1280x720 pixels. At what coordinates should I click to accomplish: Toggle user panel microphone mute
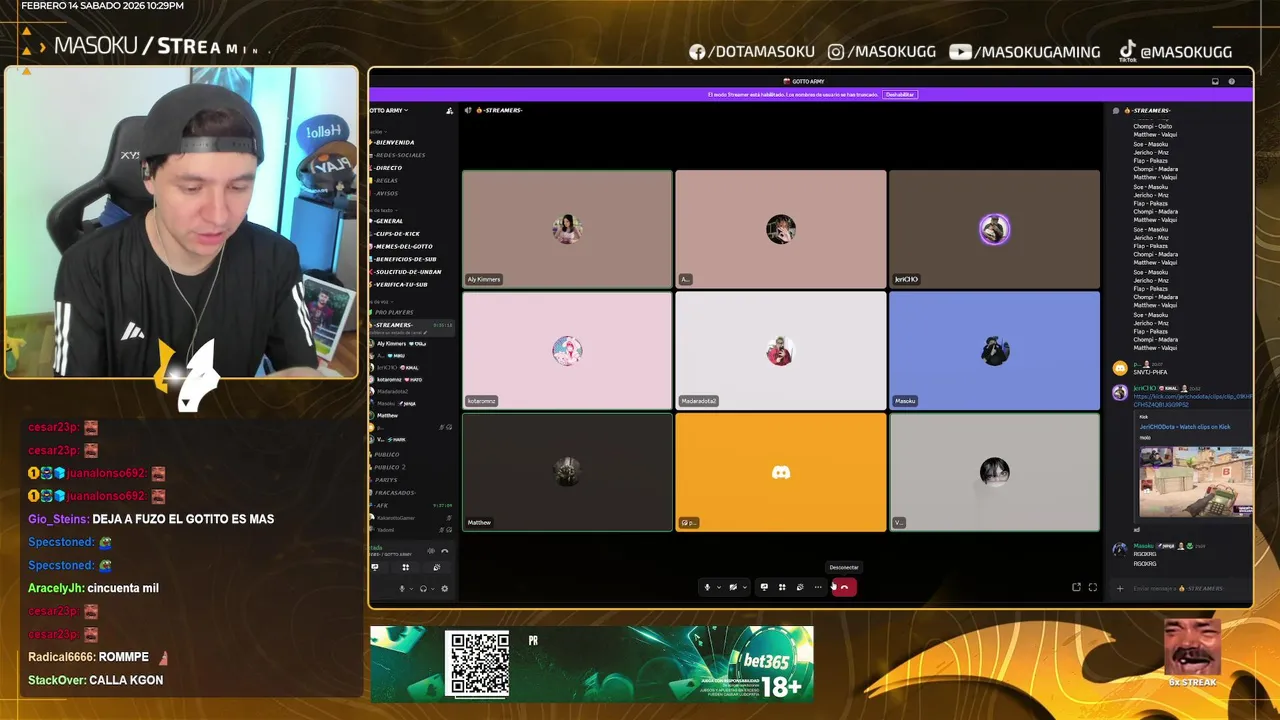(402, 589)
